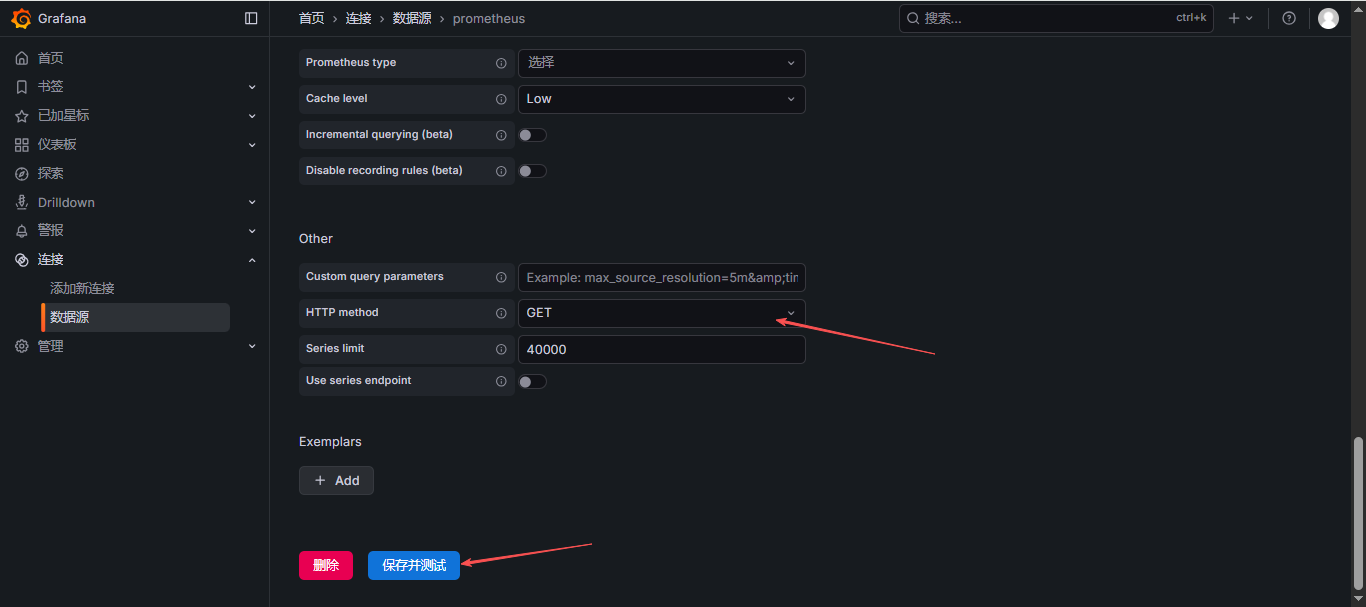Click the Grafana logo icon
This screenshot has width=1366, height=607.
[x=21, y=18]
